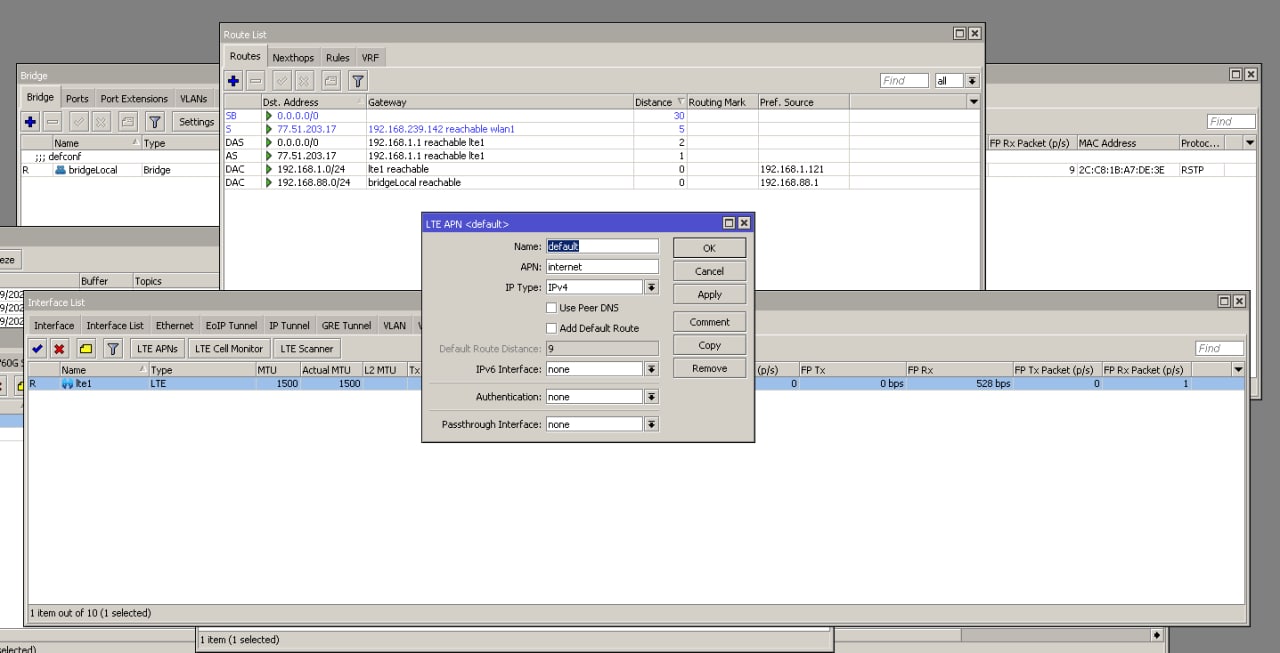Open Authentication dropdown
The height and width of the screenshot is (653, 1280).
pos(651,397)
